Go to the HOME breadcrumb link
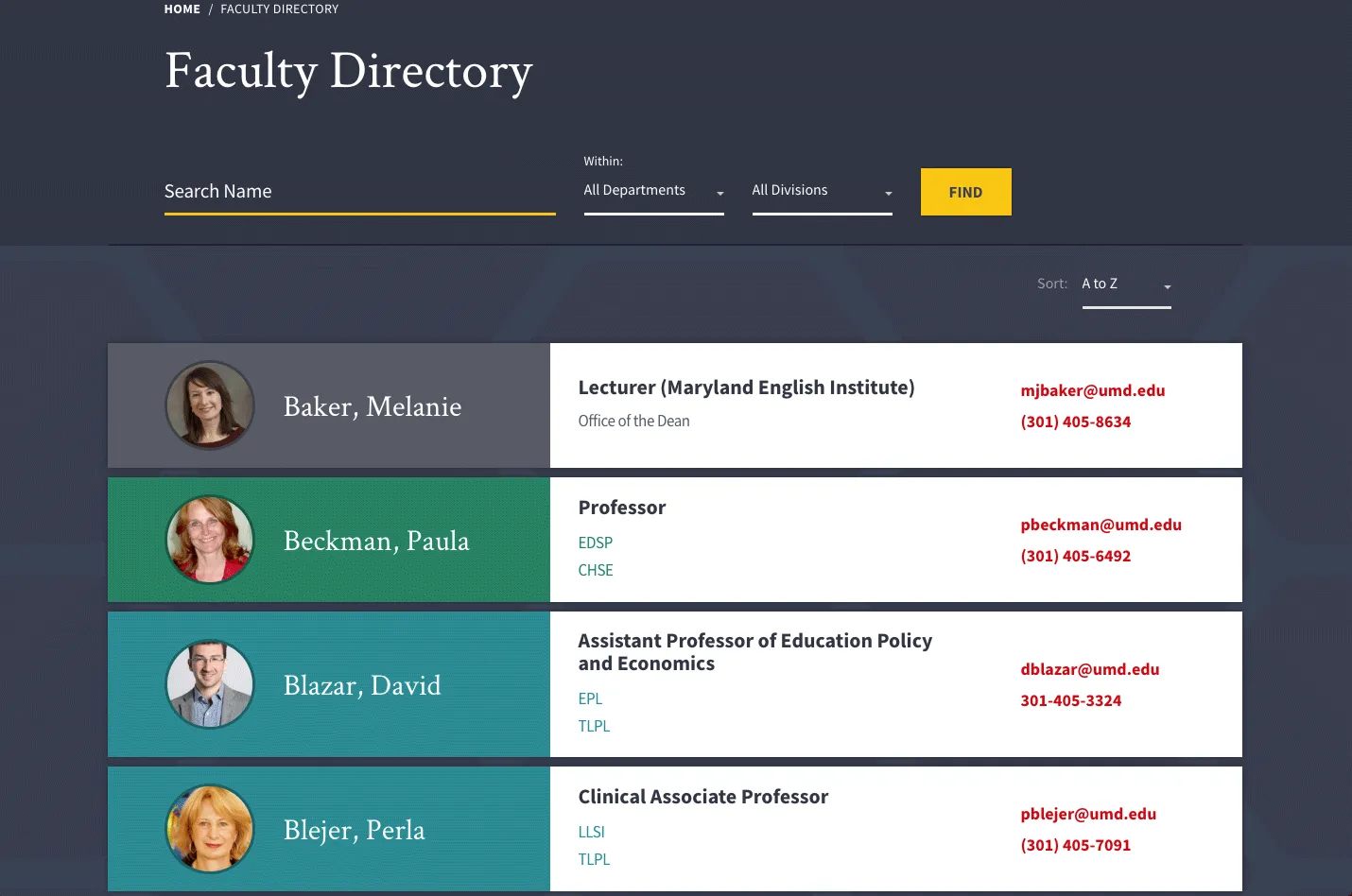This screenshot has width=1352, height=896. pyautogui.click(x=182, y=9)
